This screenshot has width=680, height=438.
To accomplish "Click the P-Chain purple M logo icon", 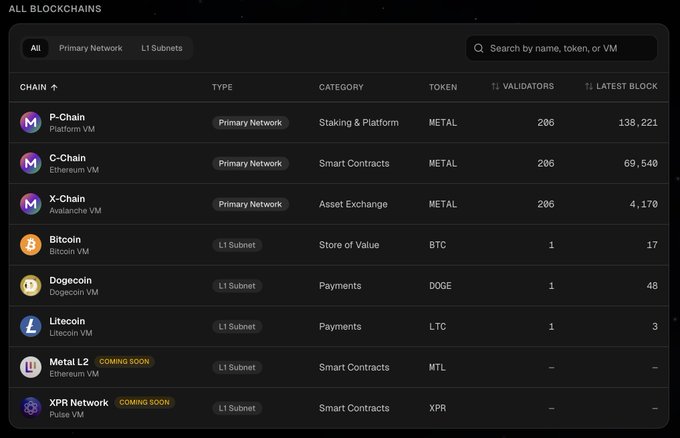I will point(31,122).
